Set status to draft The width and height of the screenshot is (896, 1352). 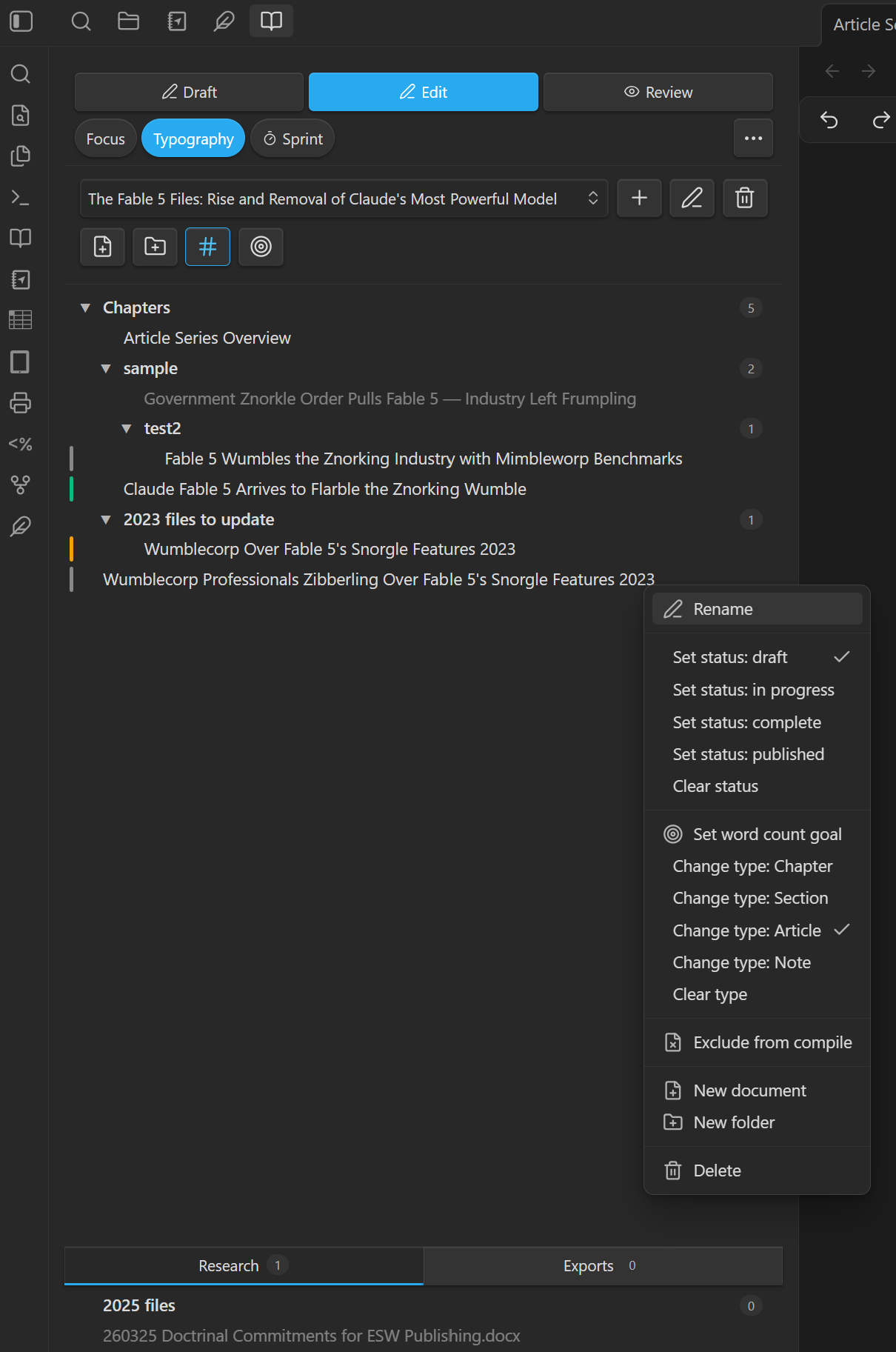click(x=757, y=657)
